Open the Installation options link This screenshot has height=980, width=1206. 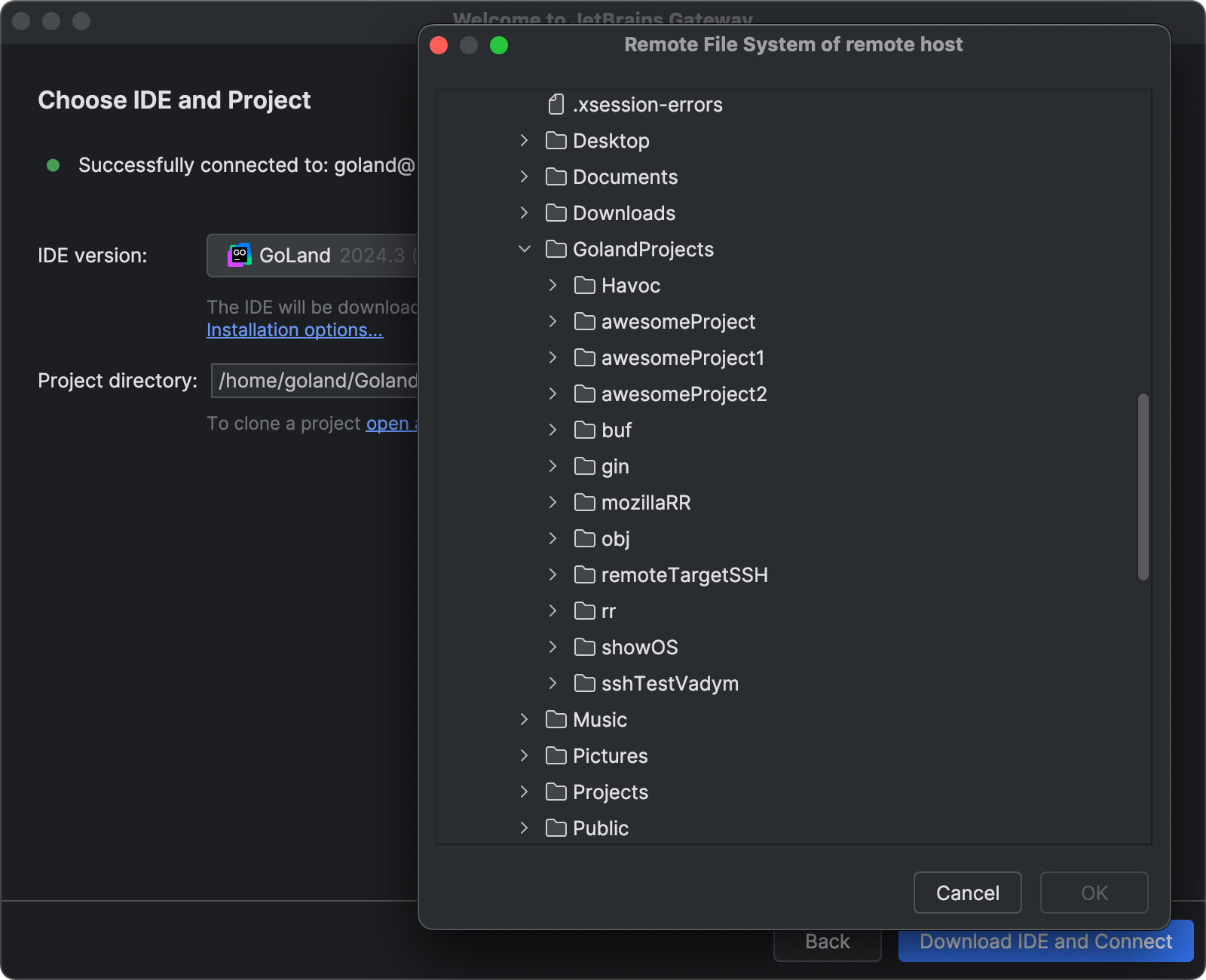[295, 329]
